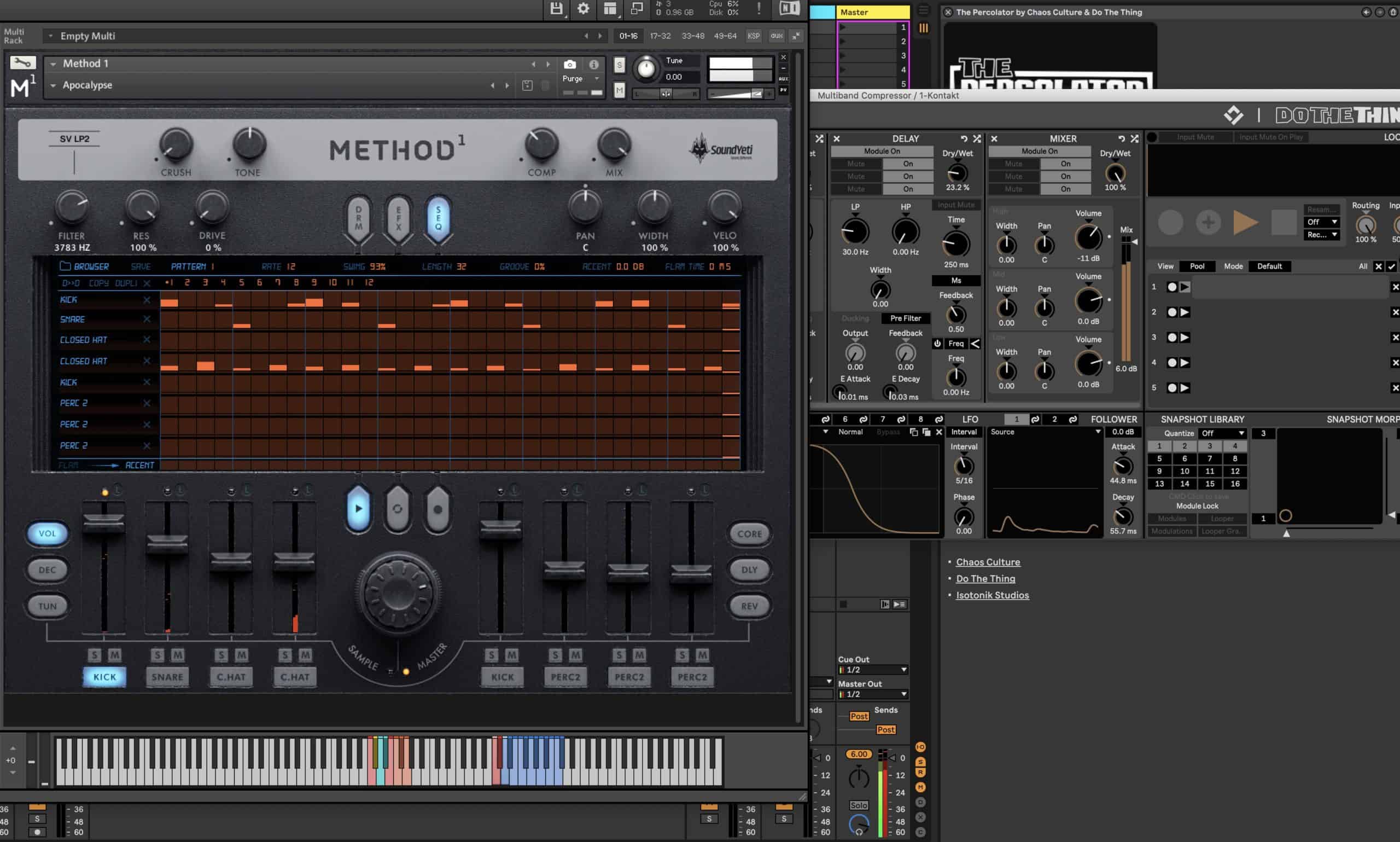Open Kontakt options gear icon
This screenshot has height=842, width=1400.
pyautogui.click(x=583, y=9)
